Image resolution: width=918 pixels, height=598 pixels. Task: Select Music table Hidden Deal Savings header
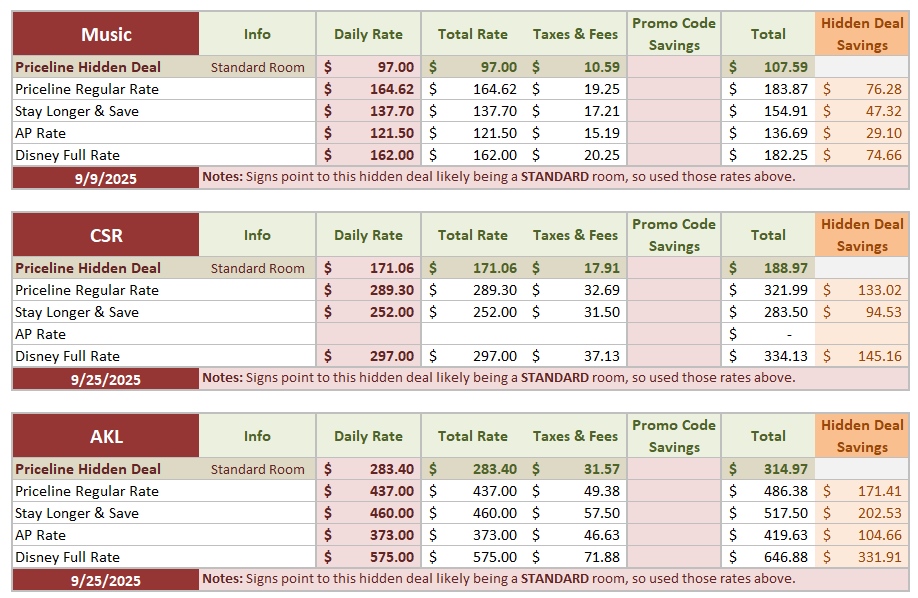(861, 34)
